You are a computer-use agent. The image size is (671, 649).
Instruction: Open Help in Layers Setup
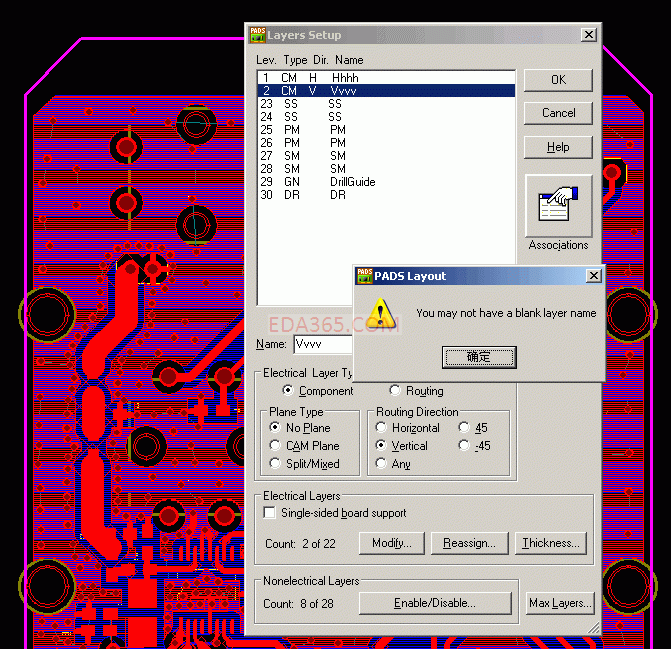[558, 147]
